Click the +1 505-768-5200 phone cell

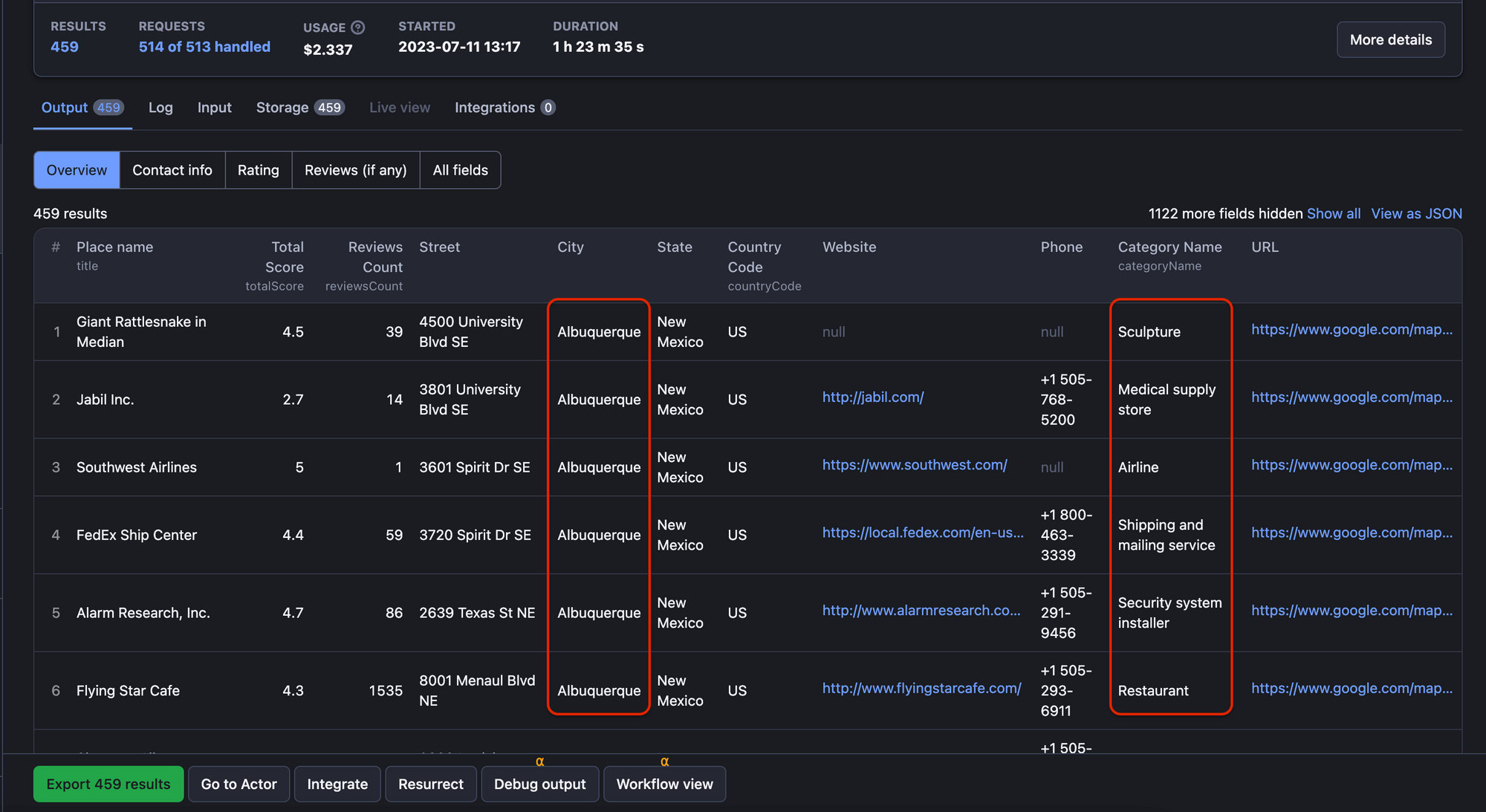pos(1066,400)
